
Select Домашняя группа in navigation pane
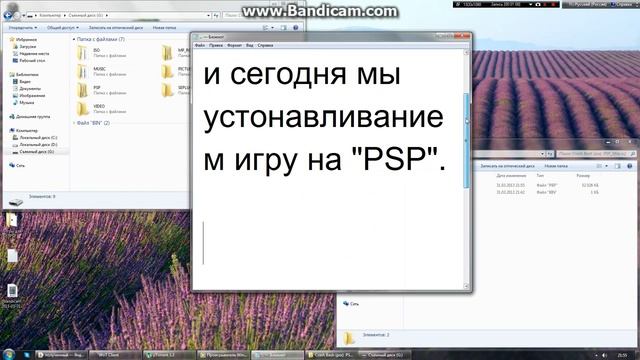tap(29, 117)
